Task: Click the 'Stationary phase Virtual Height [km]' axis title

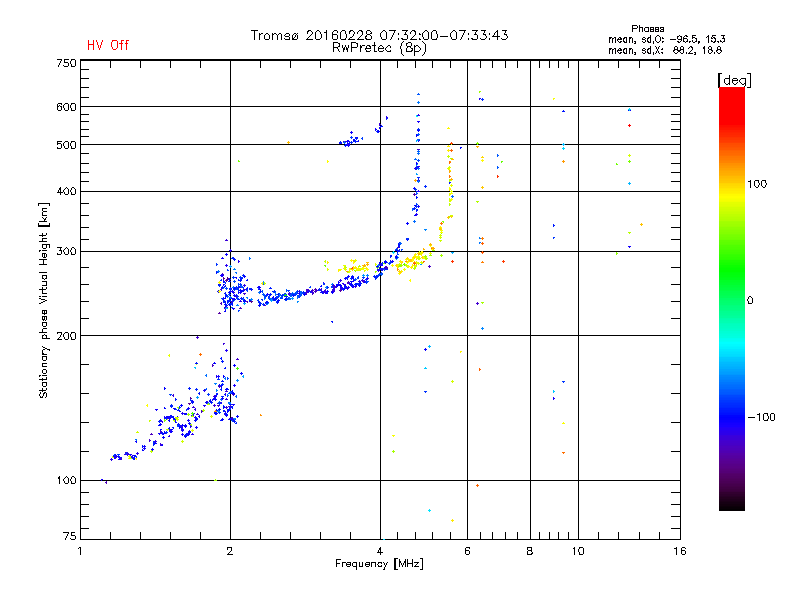Action: [x=43, y=301]
